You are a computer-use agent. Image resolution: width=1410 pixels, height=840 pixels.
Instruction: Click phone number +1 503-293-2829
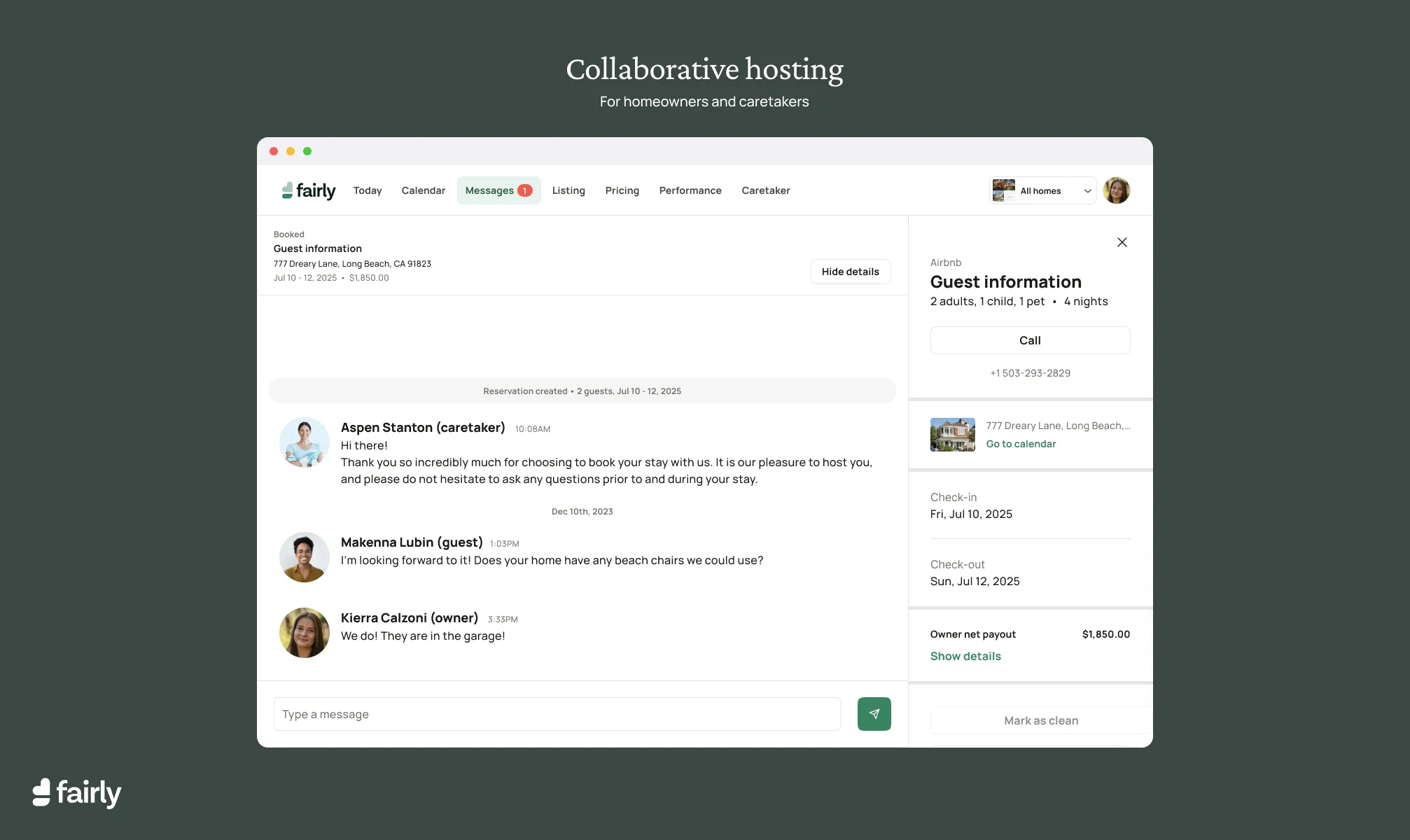pyautogui.click(x=1030, y=373)
